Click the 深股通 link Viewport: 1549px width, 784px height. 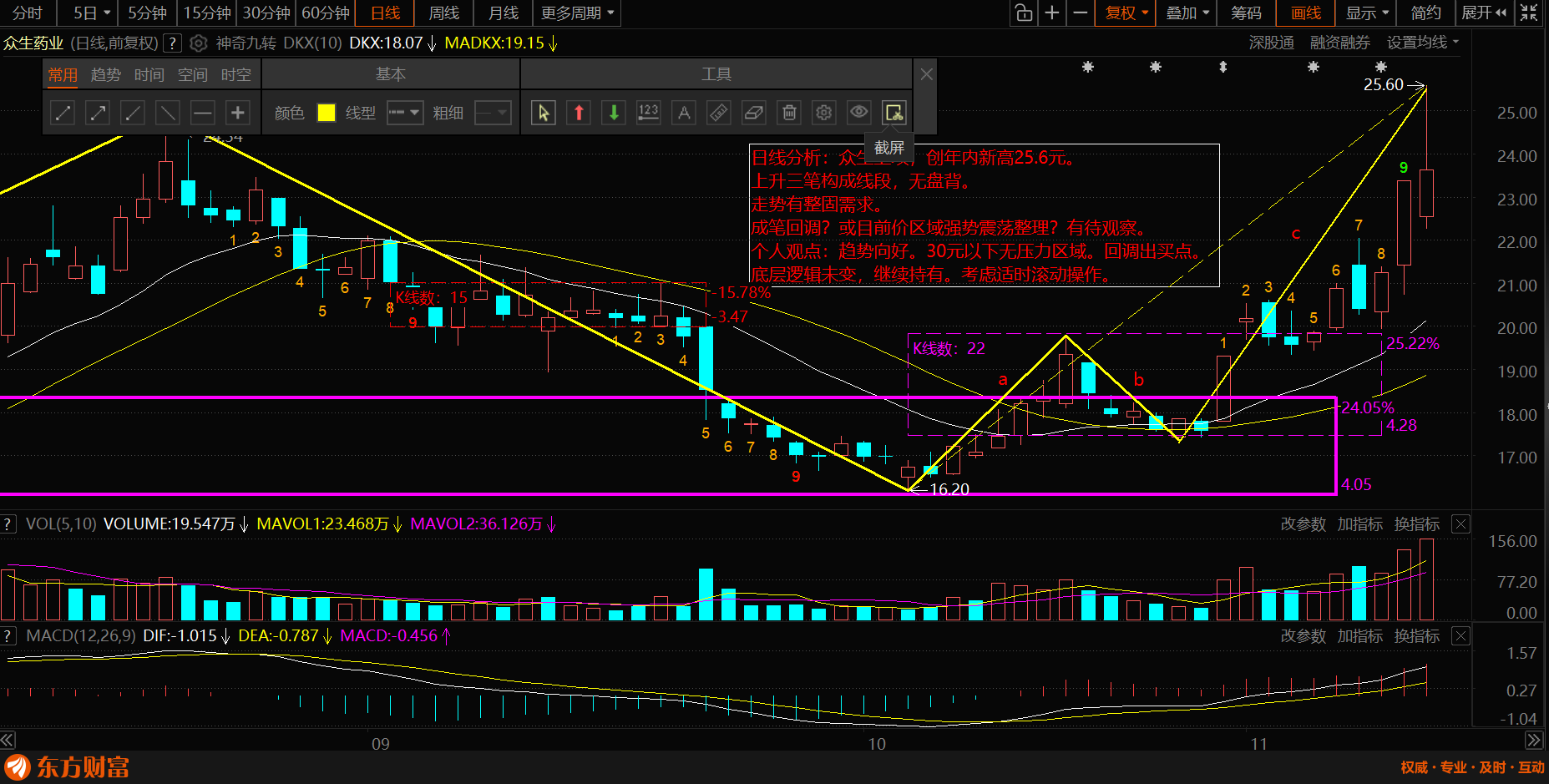pyautogui.click(x=1272, y=43)
